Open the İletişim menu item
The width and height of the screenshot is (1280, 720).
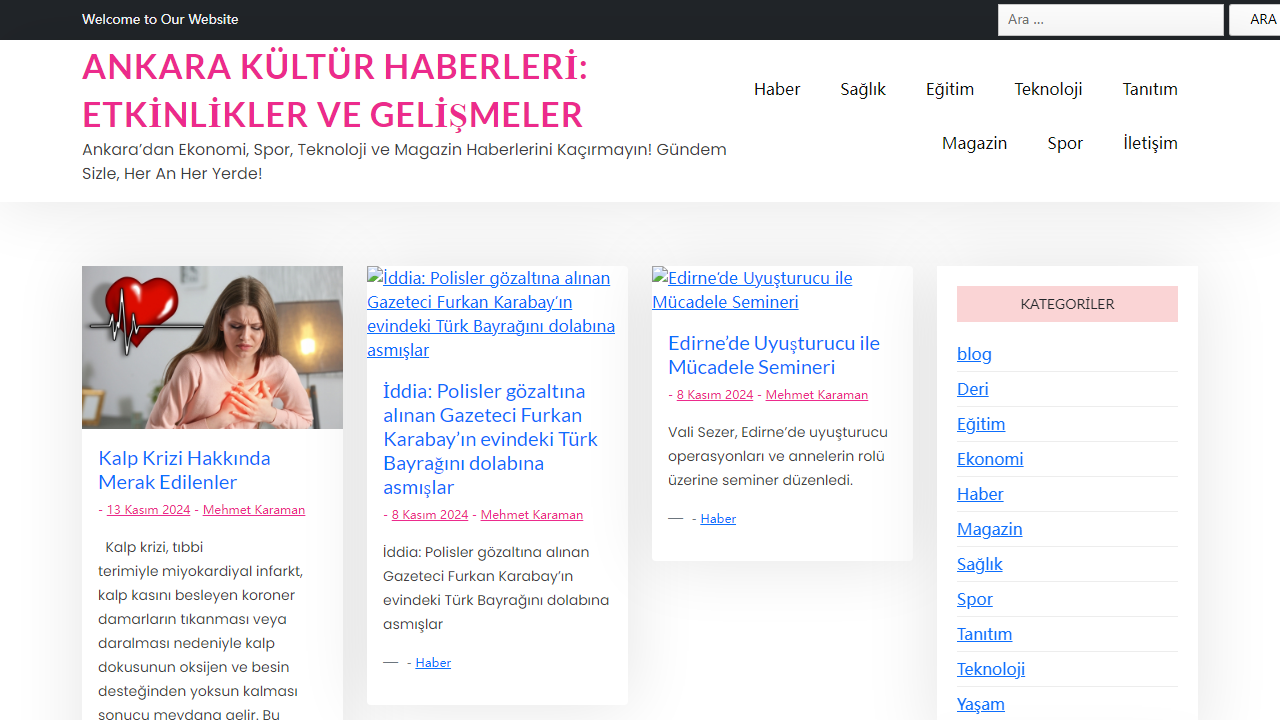[x=1150, y=143]
